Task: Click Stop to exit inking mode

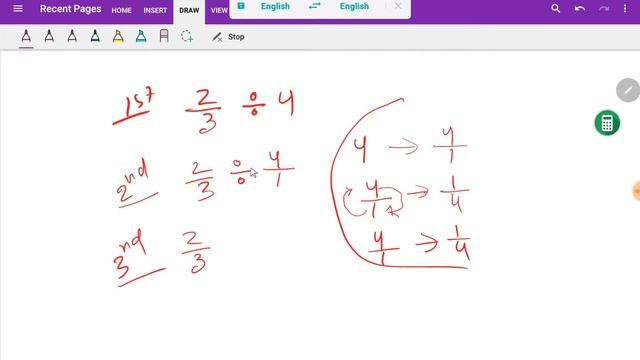Action: pos(228,37)
